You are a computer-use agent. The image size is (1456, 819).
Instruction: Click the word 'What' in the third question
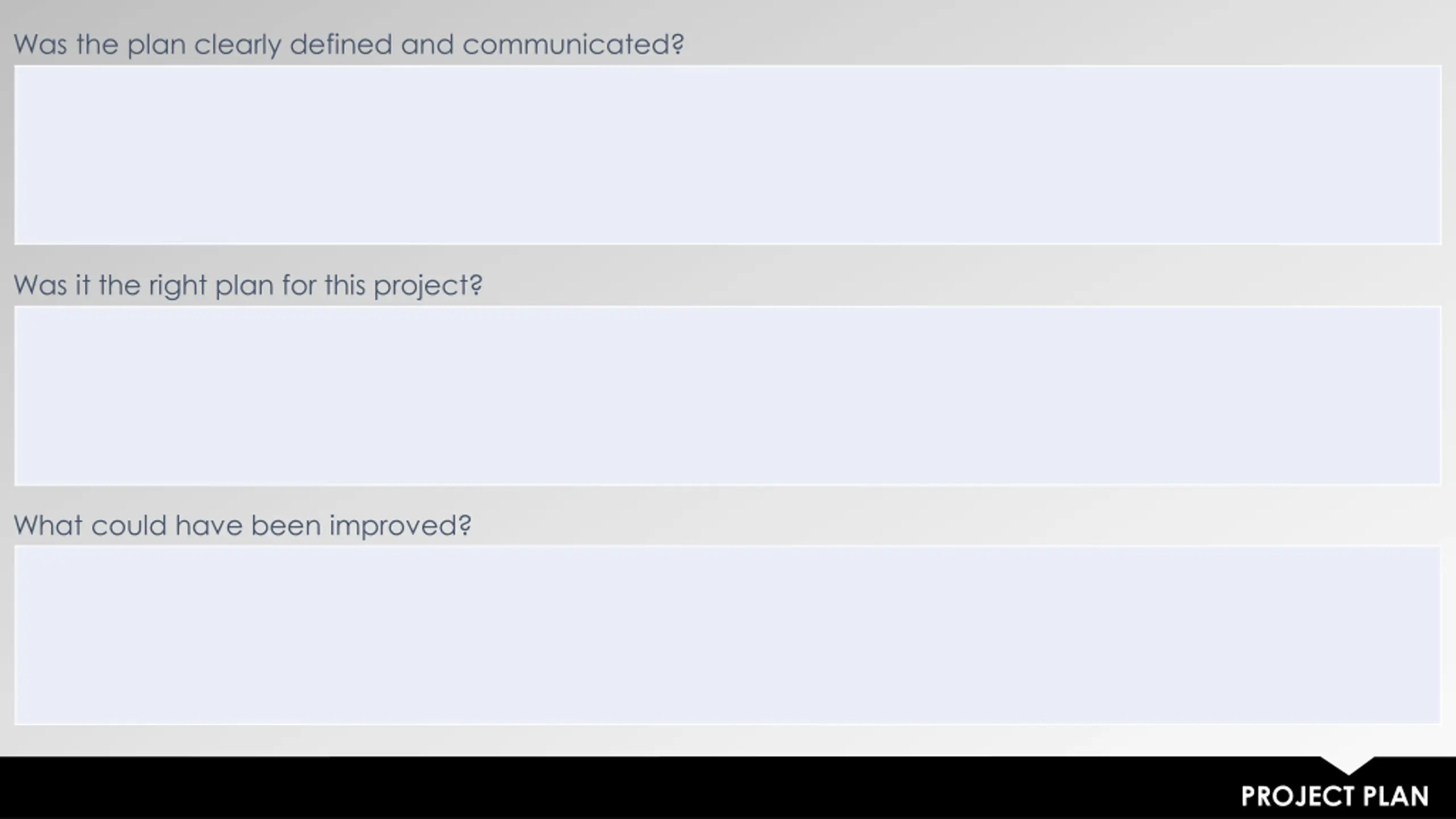click(48, 525)
